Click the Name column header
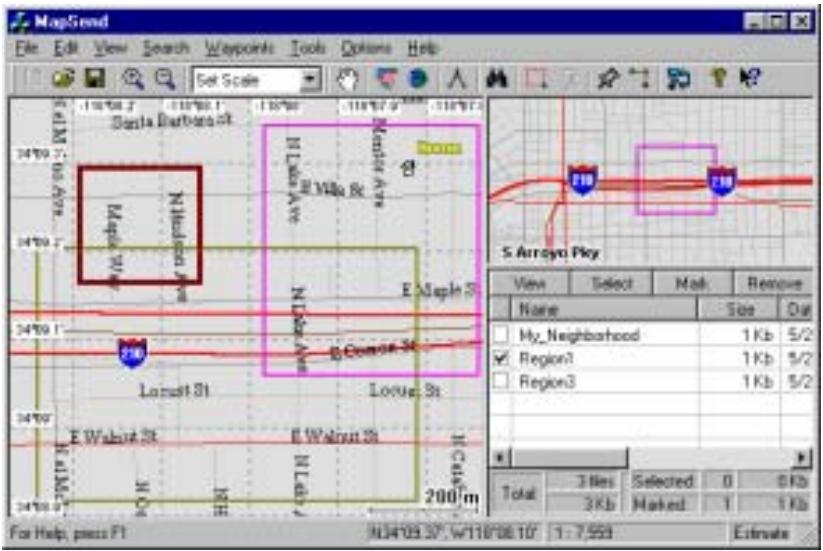The height and width of the screenshot is (551, 823). pyautogui.click(x=604, y=309)
